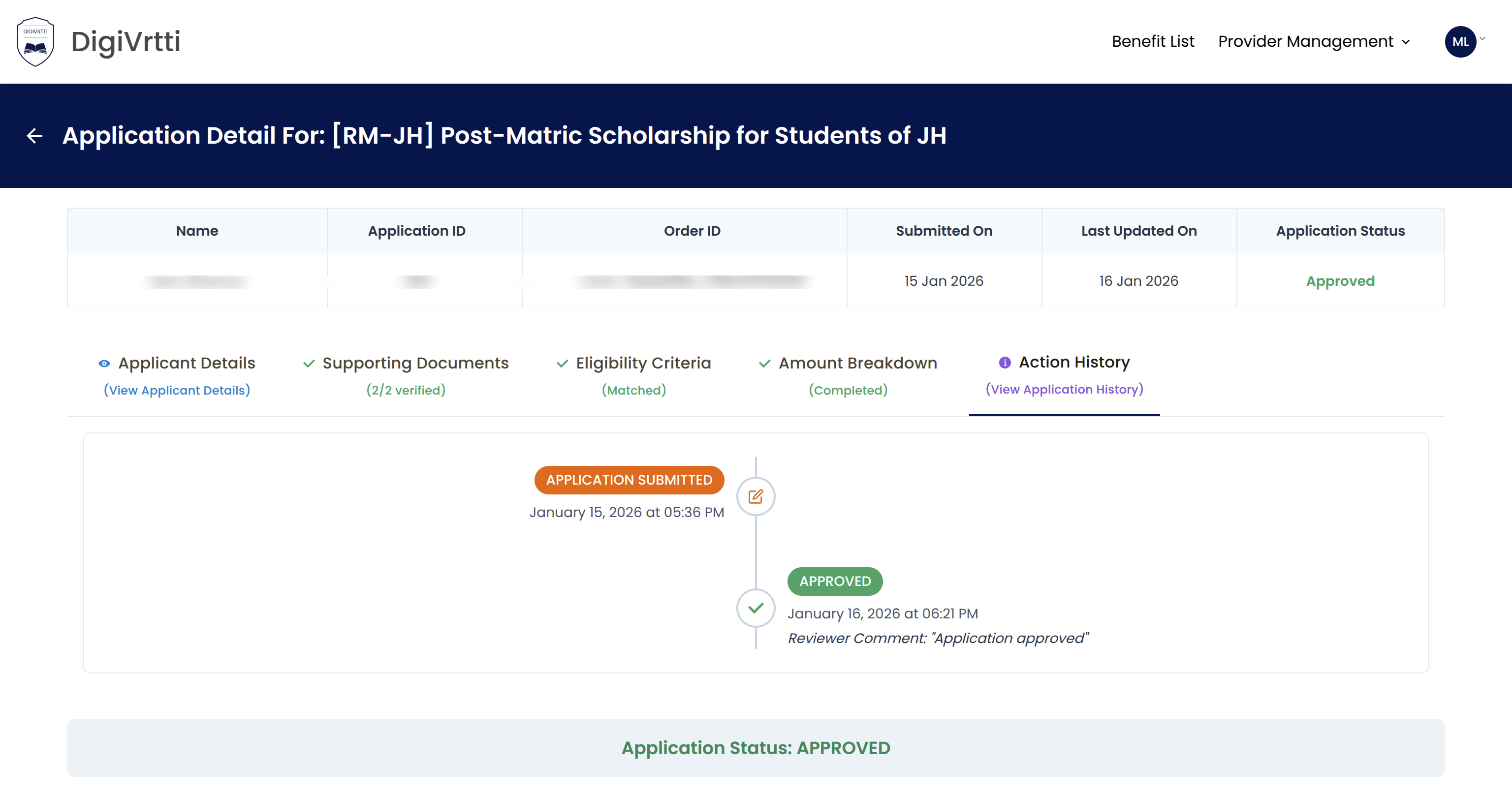Go back using the left arrow
The height and width of the screenshot is (797, 1512).
pos(34,136)
